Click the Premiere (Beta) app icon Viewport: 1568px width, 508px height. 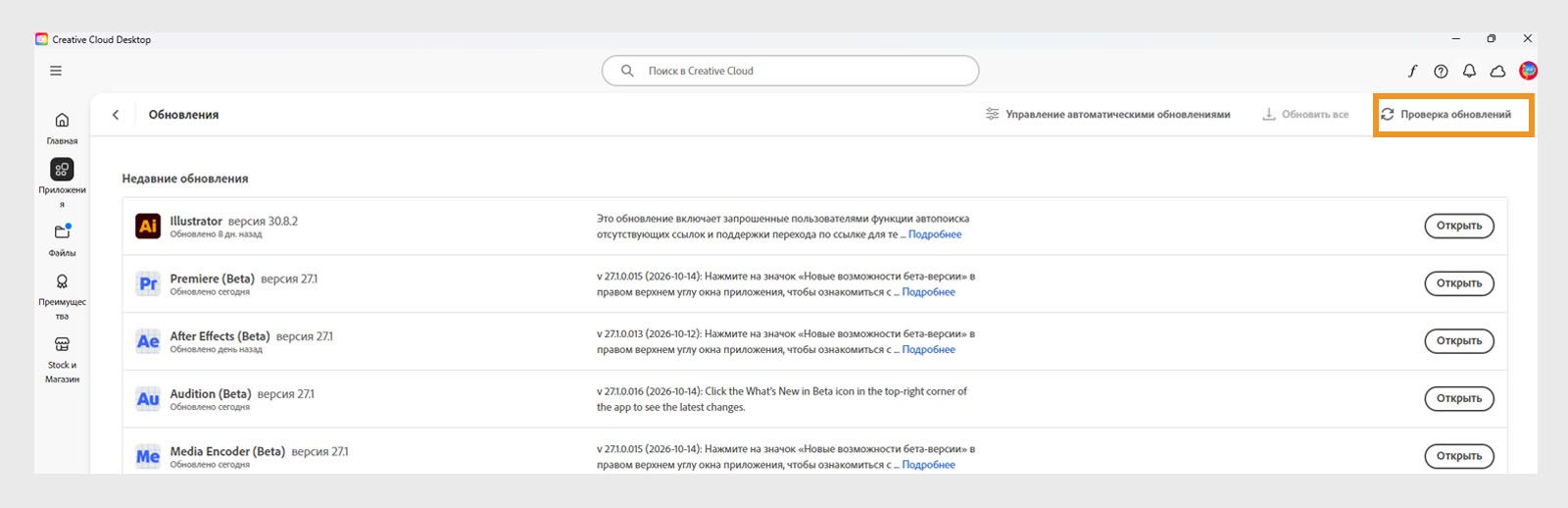(148, 283)
